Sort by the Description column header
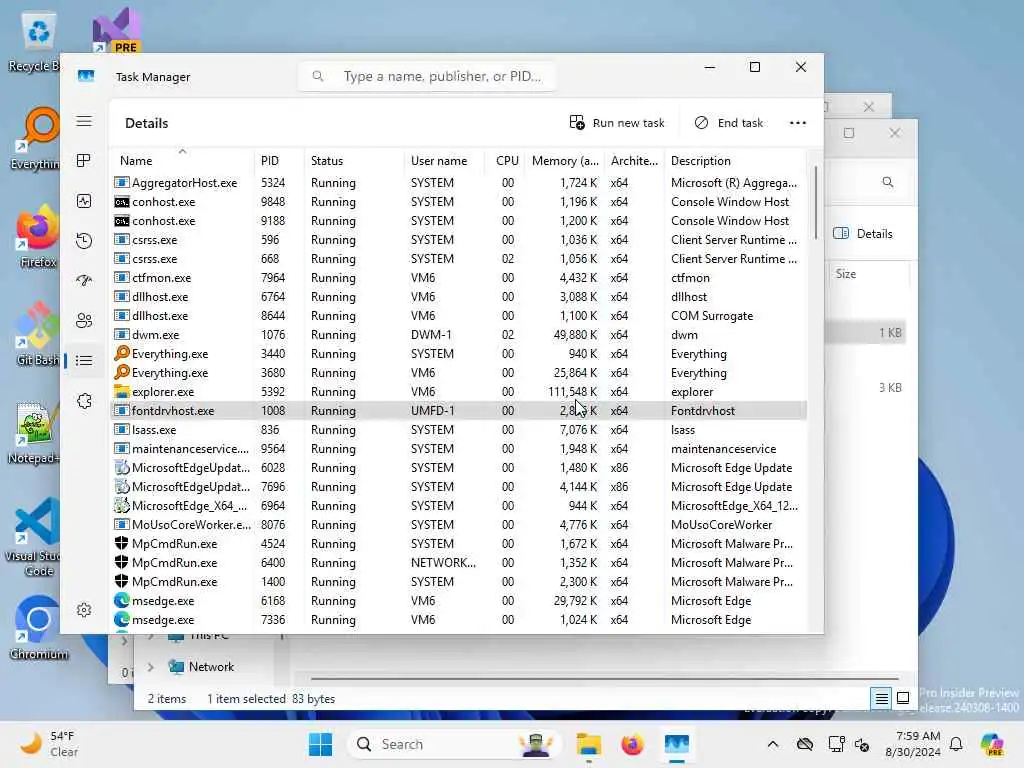Screen dimensions: 1024x768 tap(735, 161)
